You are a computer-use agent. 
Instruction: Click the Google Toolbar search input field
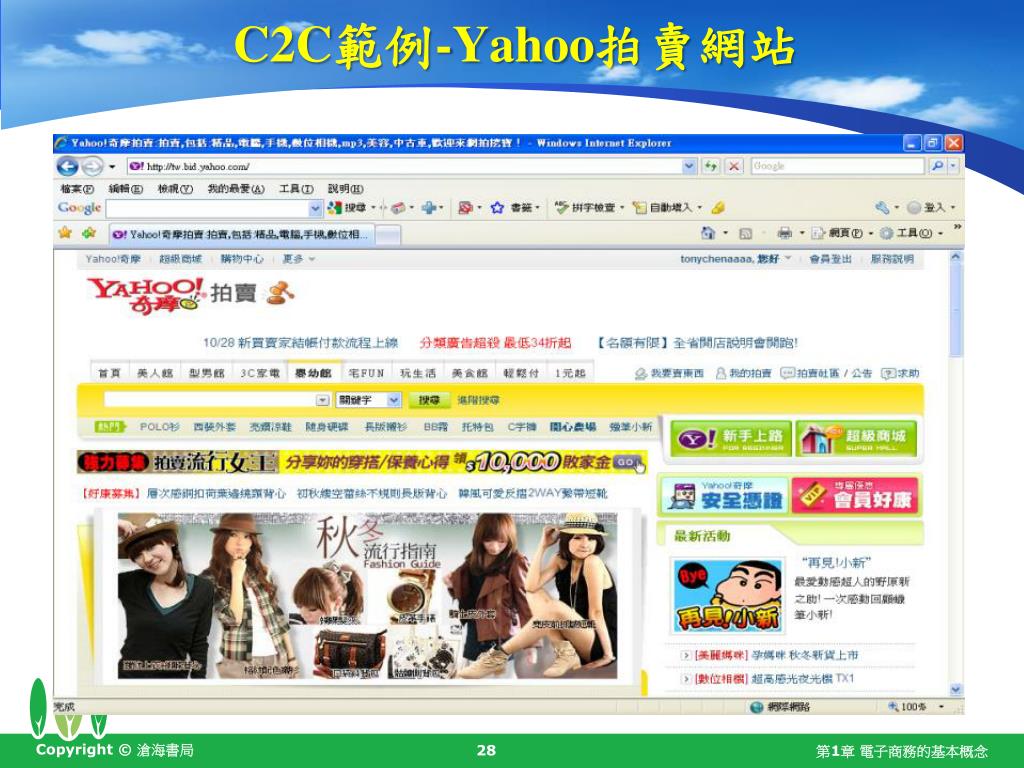(207, 208)
